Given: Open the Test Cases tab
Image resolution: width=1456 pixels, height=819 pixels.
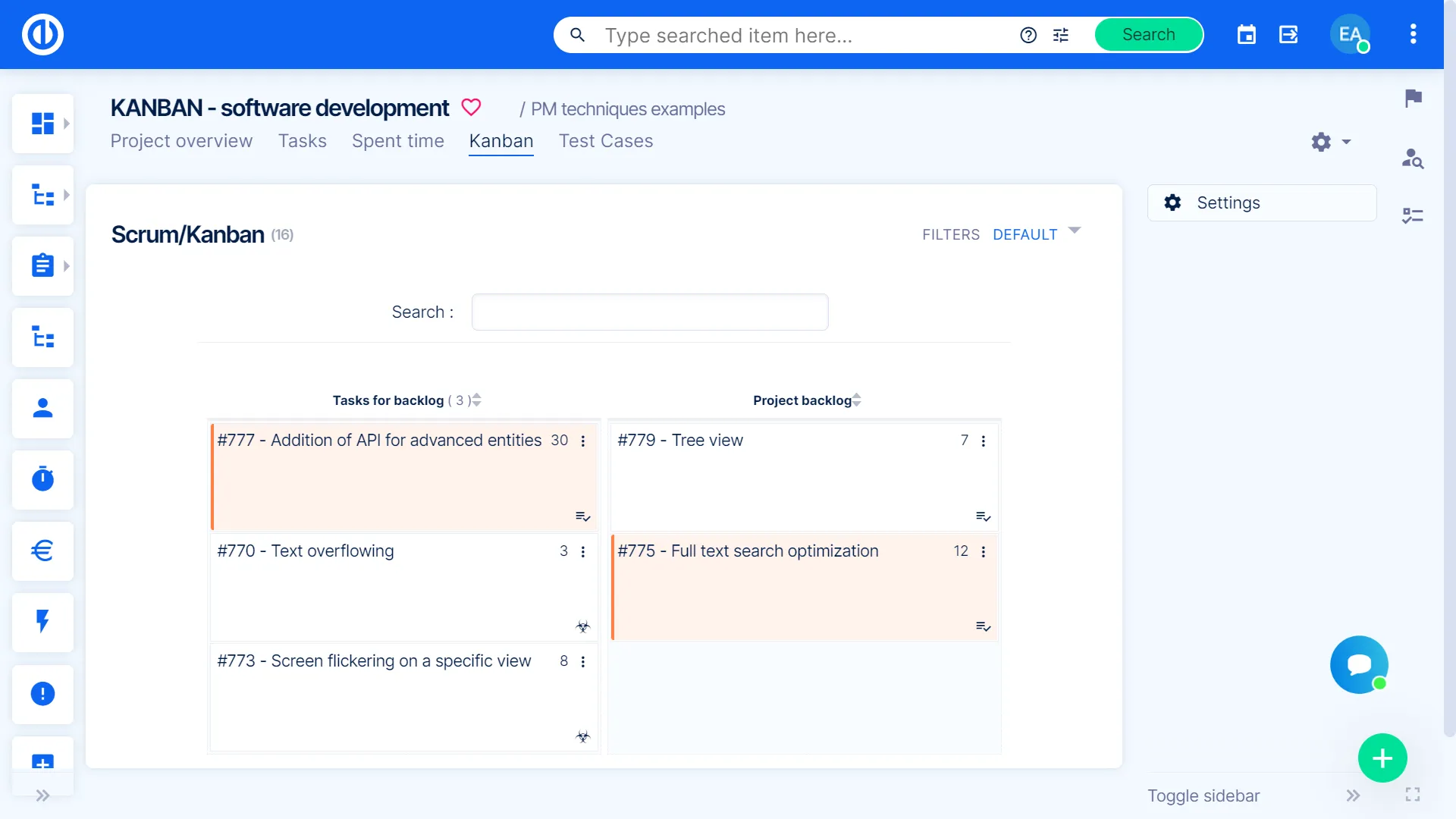Looking at the screenshot, I should [x=605, y=141].
